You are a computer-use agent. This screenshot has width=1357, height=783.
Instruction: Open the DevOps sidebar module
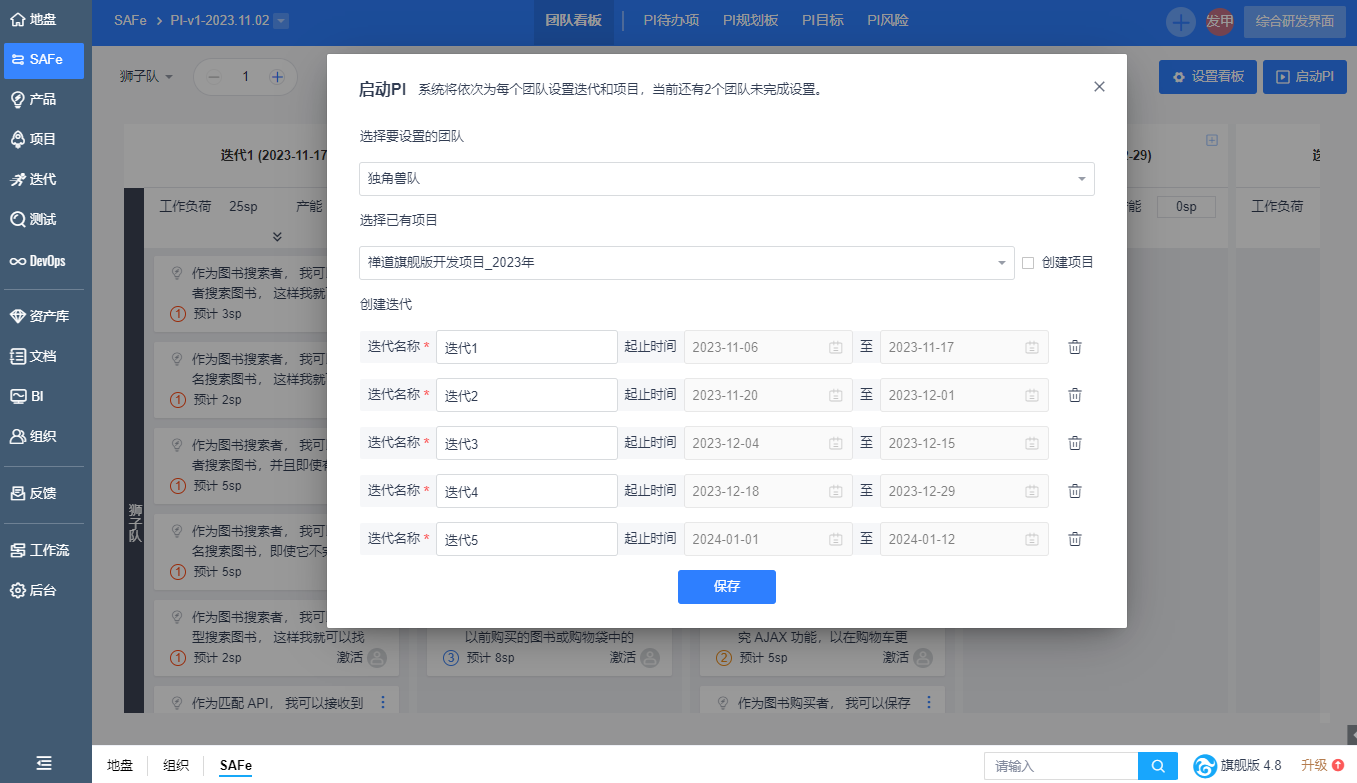(x=46, y=261)
